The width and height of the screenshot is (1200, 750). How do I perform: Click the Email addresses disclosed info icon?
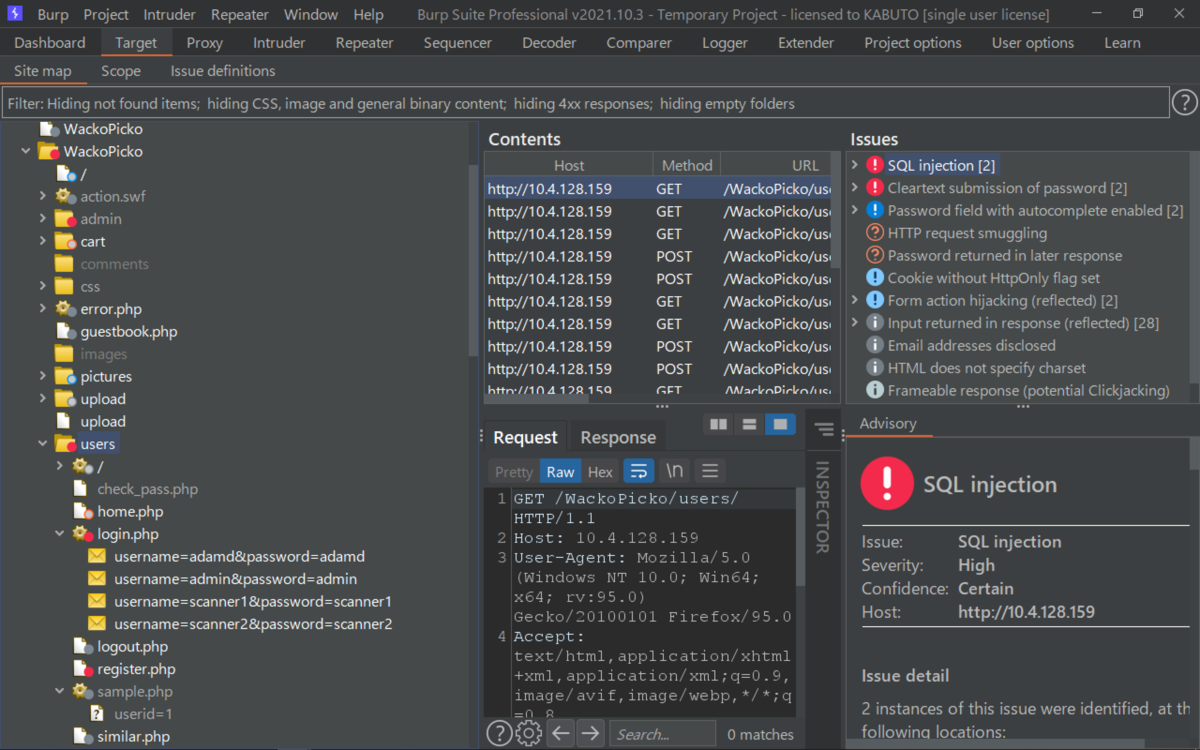coord(875,345)
